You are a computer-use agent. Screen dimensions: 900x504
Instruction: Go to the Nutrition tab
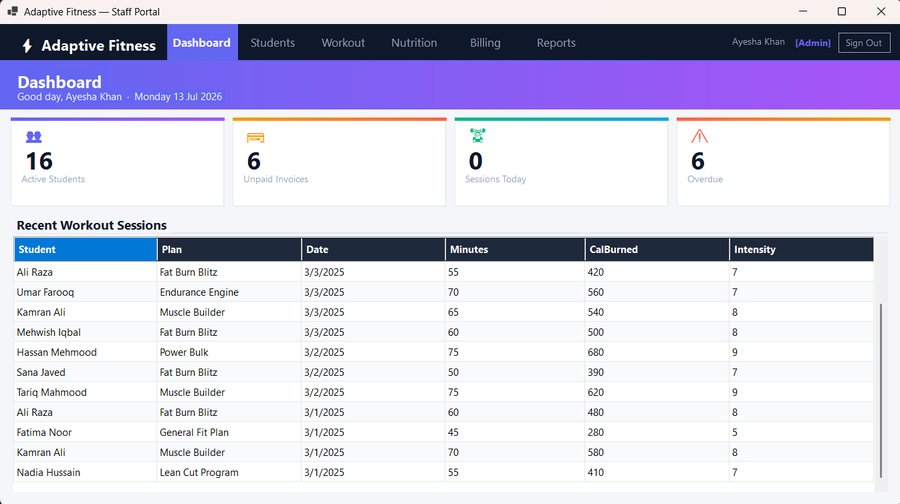pos(414,42)
